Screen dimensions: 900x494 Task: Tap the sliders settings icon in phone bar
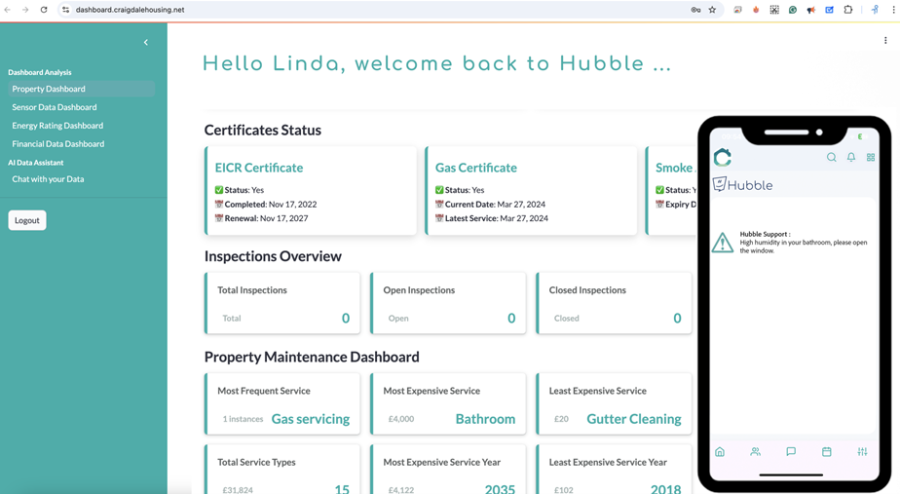point(862,452)
